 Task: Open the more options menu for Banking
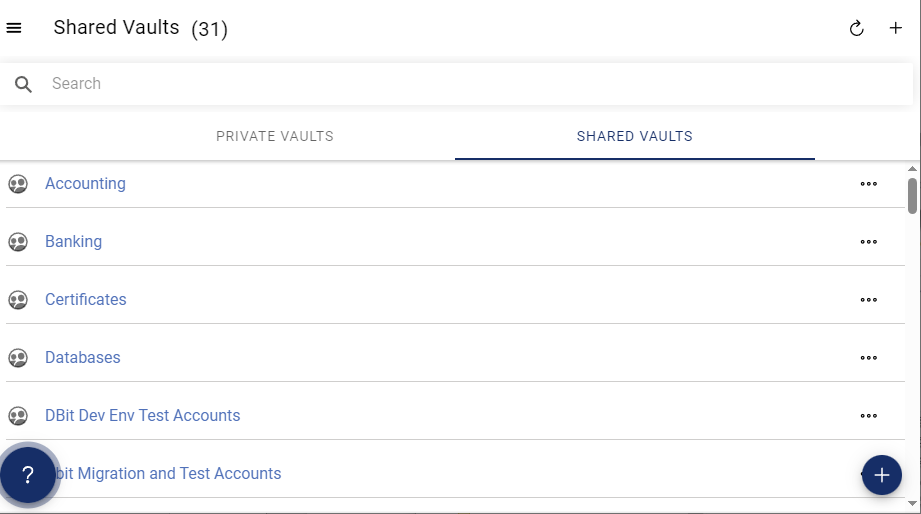tap(868, 242)
